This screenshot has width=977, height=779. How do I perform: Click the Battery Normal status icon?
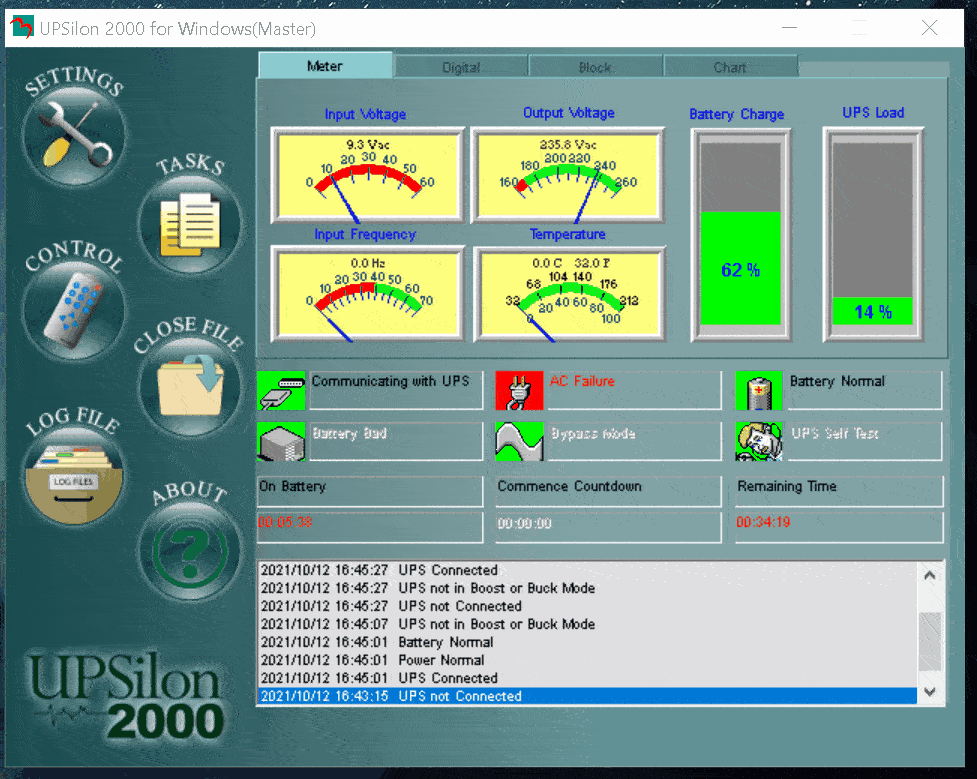pyautogui.click(x=758, y=390)
